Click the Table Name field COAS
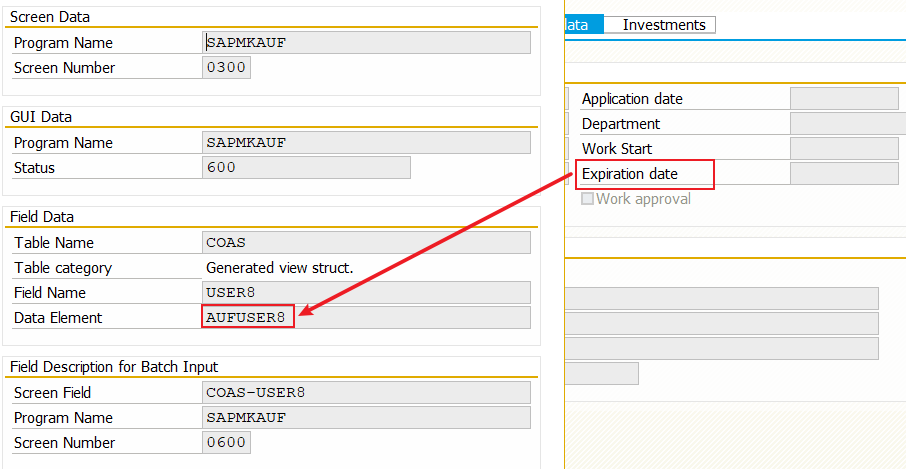This screenshot has width=906, height=469. click(x=366, y=243)
